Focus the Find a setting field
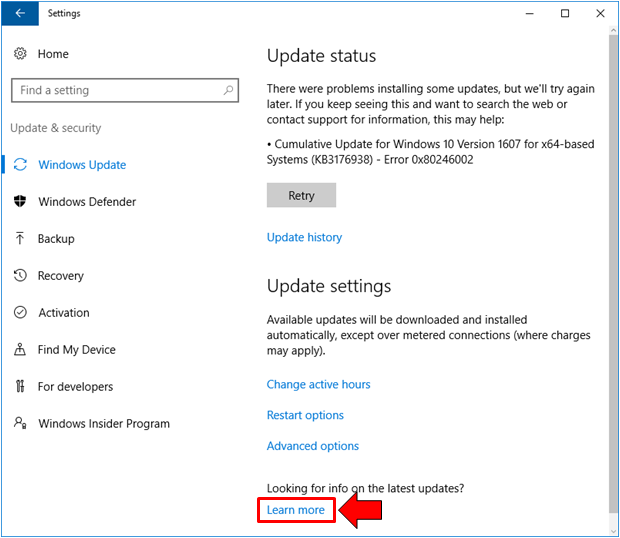620x538 pixels. click(125, 90)
